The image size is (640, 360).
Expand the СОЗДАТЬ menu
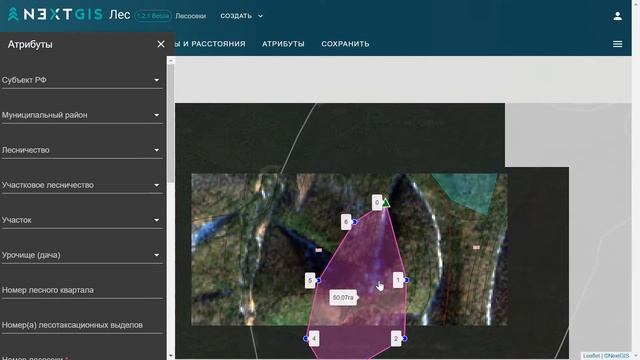pyautogui.click(x=242, y=16)
